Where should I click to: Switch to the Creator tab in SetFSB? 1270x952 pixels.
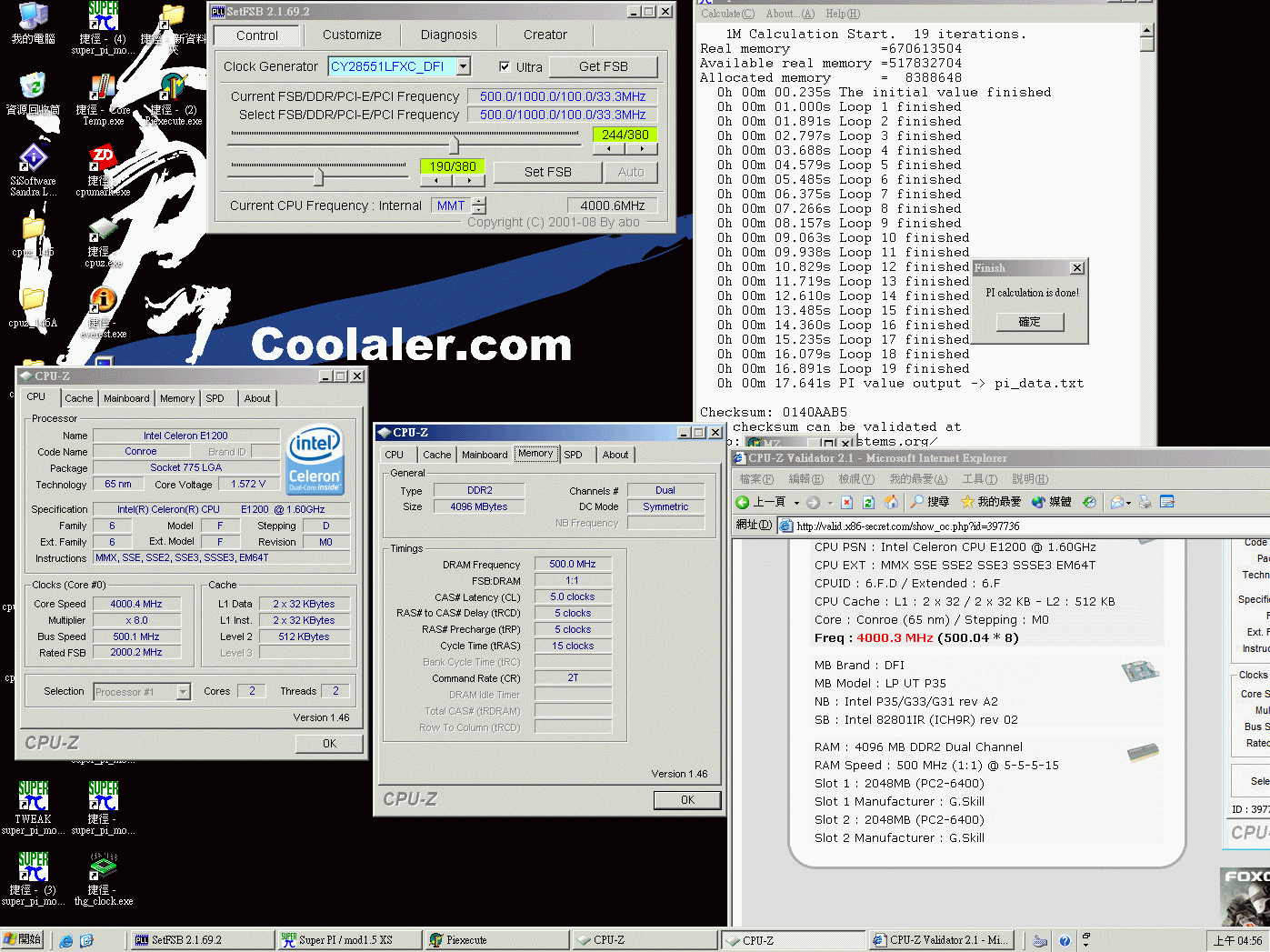click(x=545, y=35)
